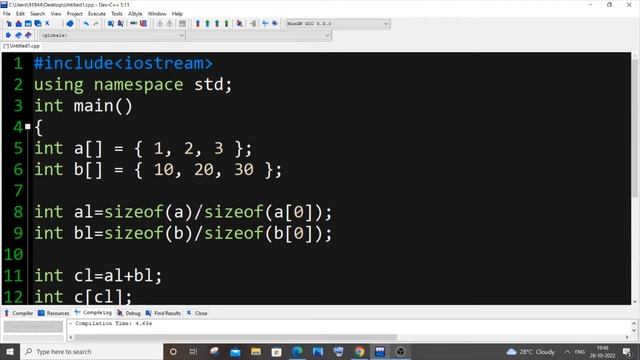Click the Replace toolbar icon
The height and width of the screenshot is (360, 640).
(120, 24)
